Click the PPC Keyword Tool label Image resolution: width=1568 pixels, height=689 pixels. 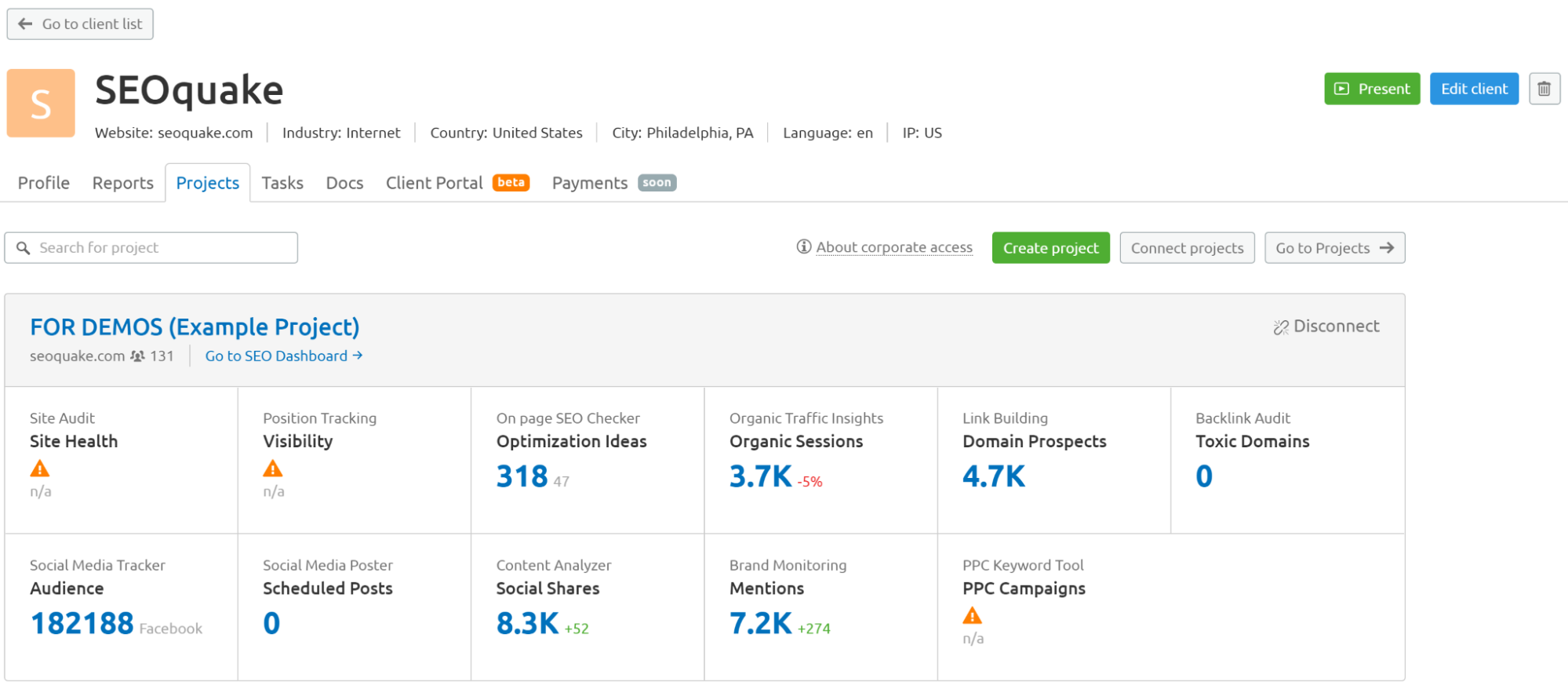tap(1023, 565)
